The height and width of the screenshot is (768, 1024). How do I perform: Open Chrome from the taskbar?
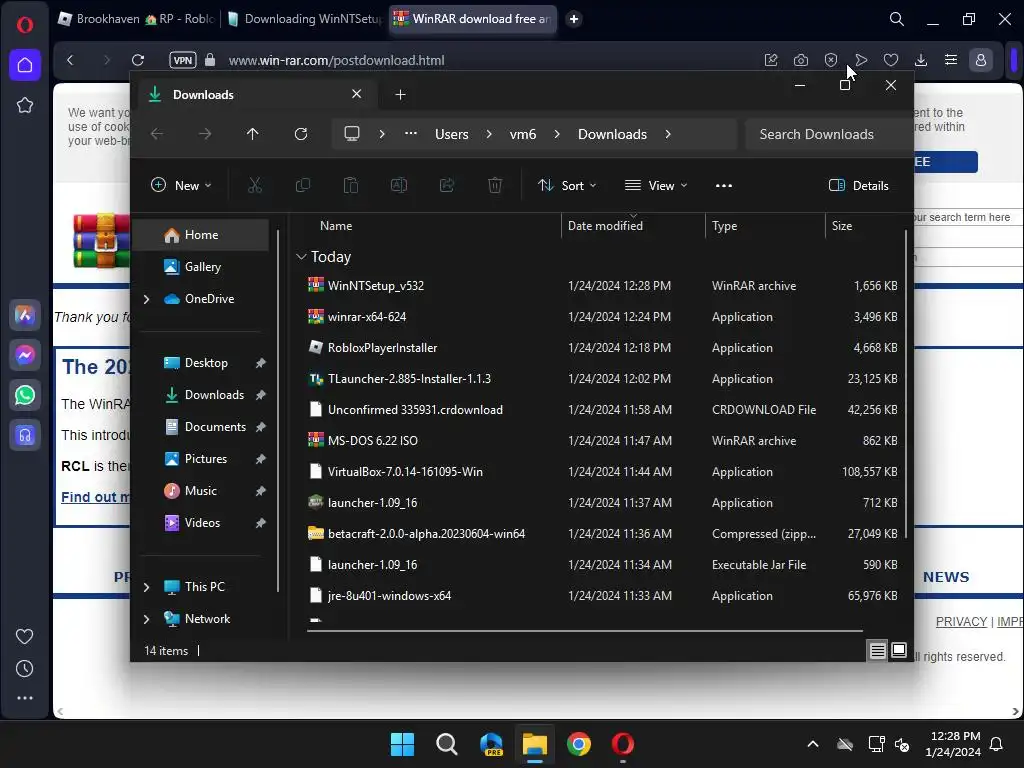(579, 744)
